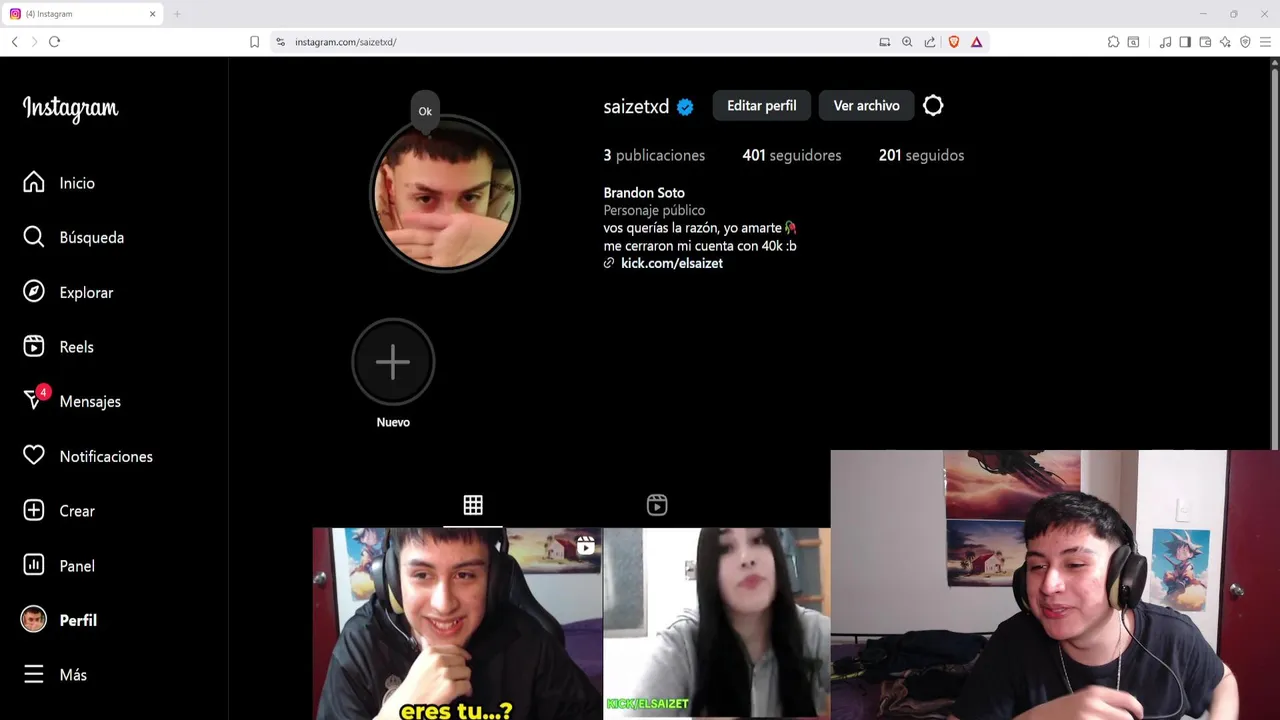The height and width of the screenshot is (720, 1280).
Task: Open the extensions puzzle icon
Action: pos(1113,42)
